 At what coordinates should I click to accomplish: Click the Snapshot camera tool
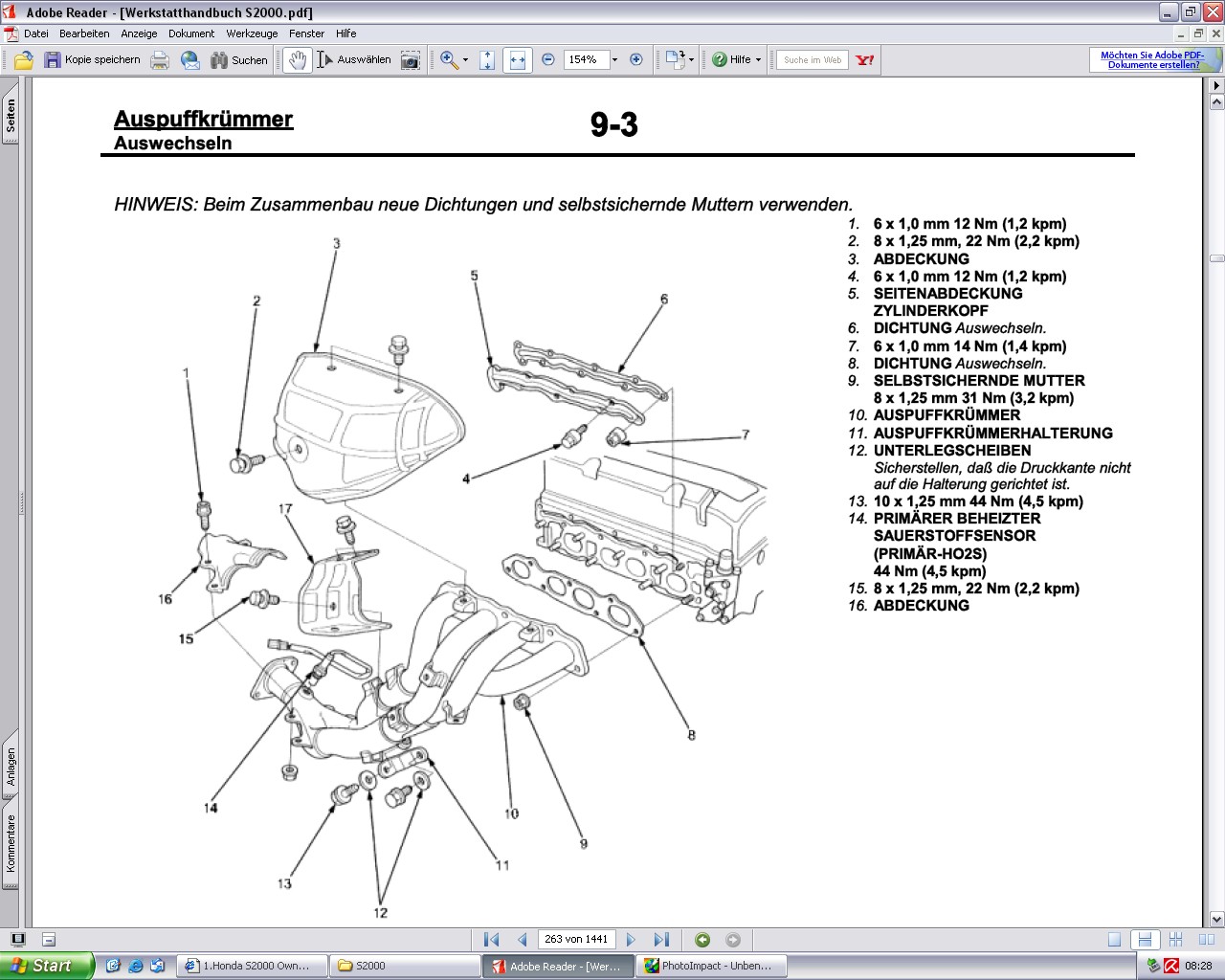pyautogui.click(x=410, y=59)
